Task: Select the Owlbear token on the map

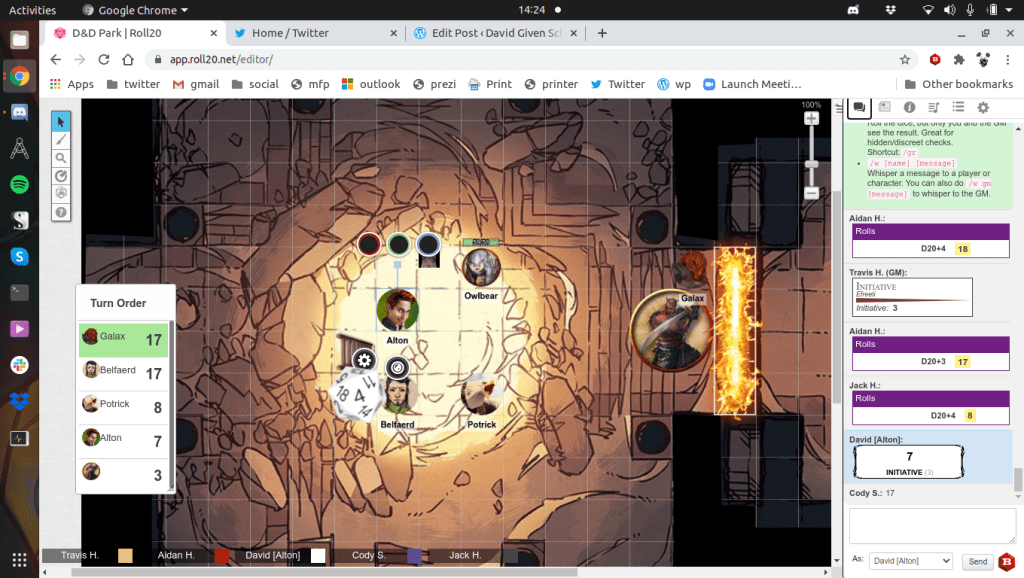Action: point(481,268)
